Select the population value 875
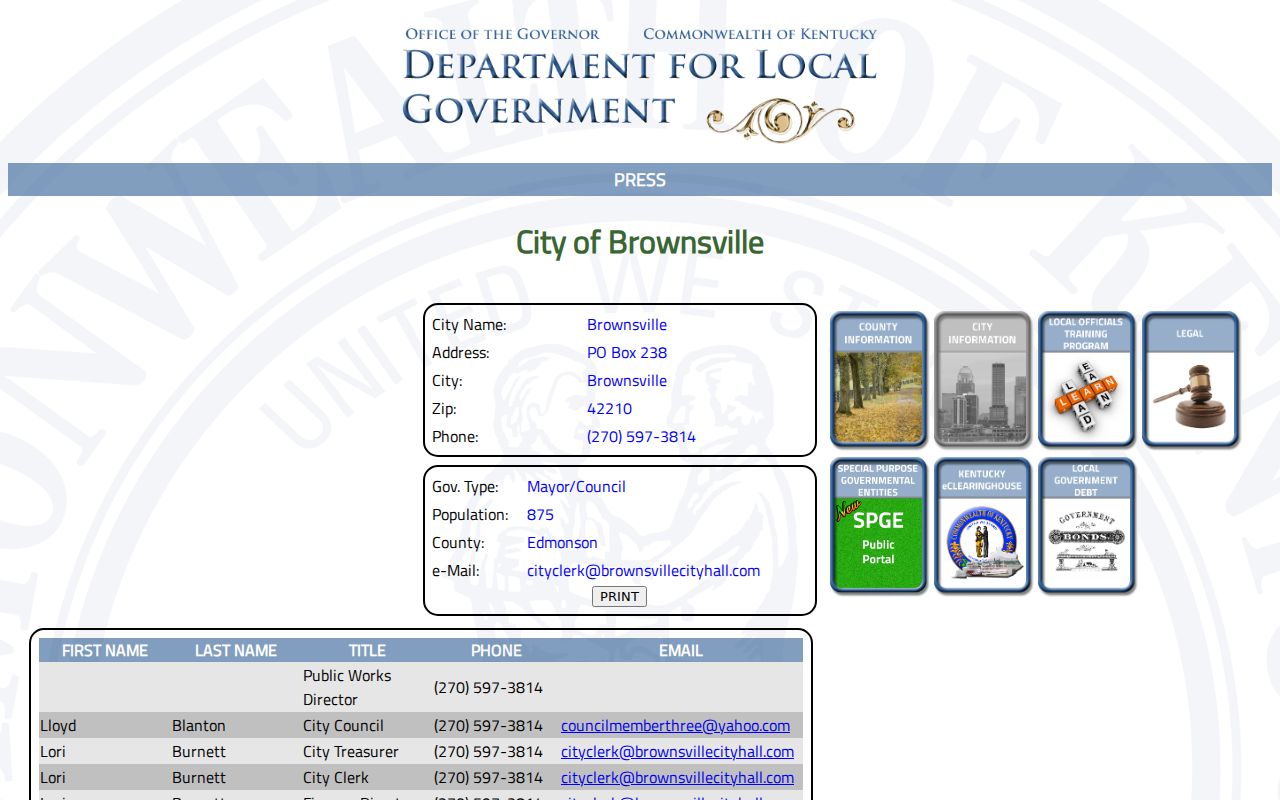Image resolution: width=1280 pixels, height=800 pixels. click(540, 515)
